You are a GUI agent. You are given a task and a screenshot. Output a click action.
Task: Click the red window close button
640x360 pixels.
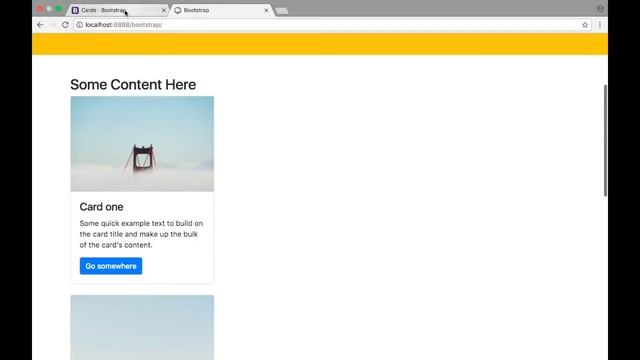(40, 9)
